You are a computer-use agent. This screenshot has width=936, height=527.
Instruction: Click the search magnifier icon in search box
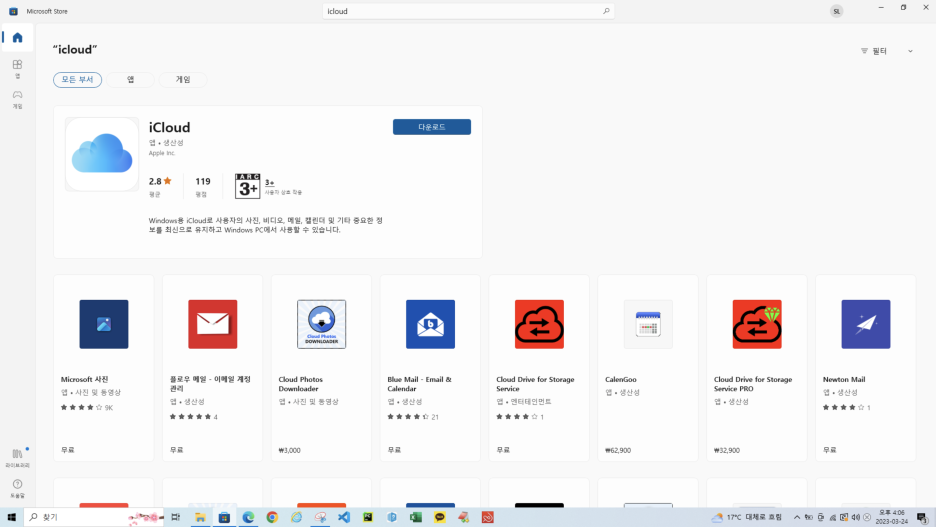pos(606,11)
